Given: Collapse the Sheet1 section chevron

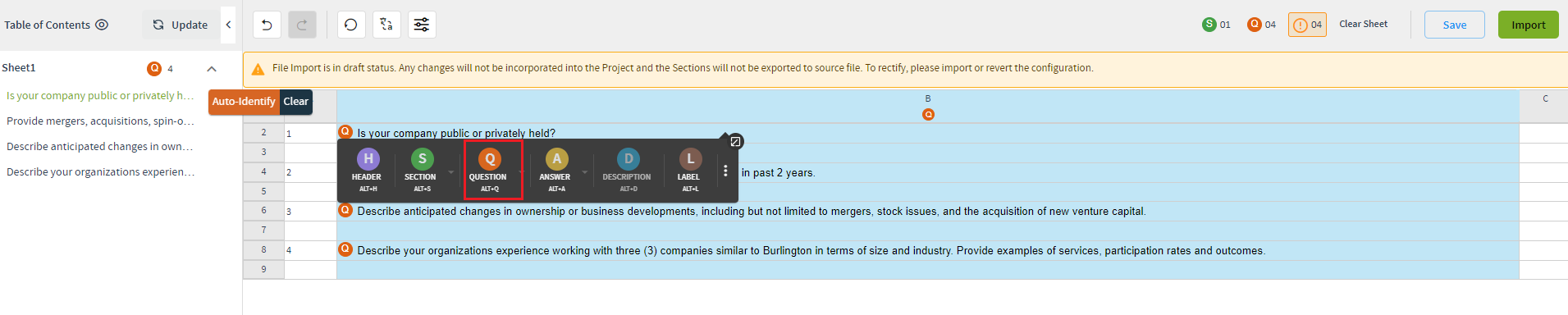Looking at the screenshot, I should click(212, 69).
